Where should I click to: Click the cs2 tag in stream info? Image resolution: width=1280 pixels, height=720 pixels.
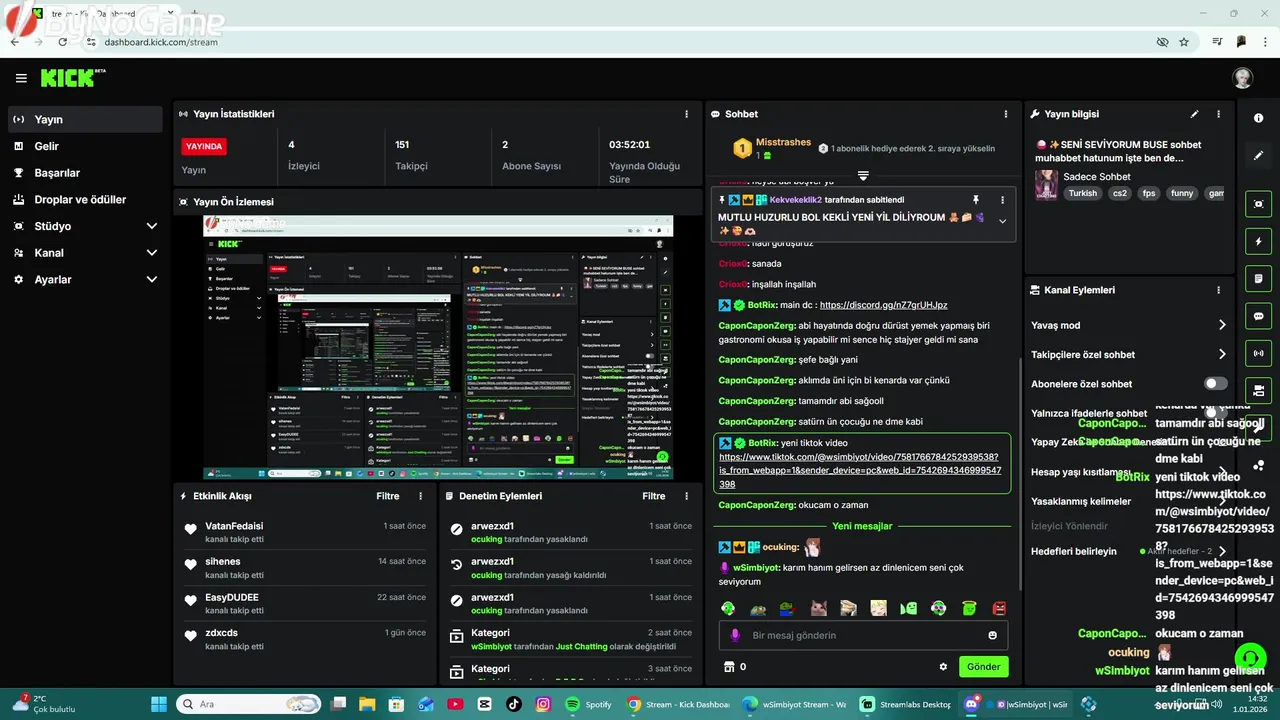[x=1120, y=193]
